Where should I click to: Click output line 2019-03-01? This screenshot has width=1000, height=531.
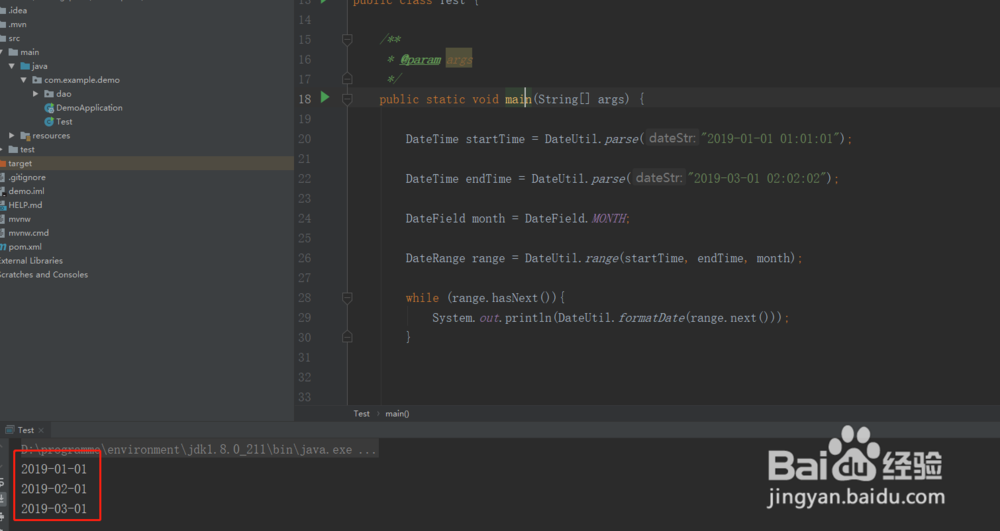(54, 509)
